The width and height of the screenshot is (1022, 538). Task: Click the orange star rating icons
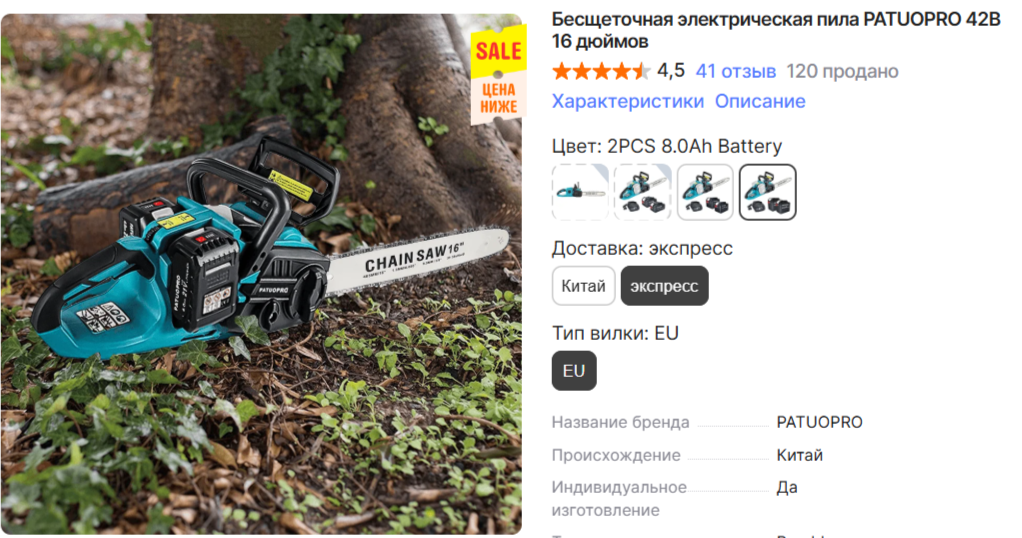[601, 71]
